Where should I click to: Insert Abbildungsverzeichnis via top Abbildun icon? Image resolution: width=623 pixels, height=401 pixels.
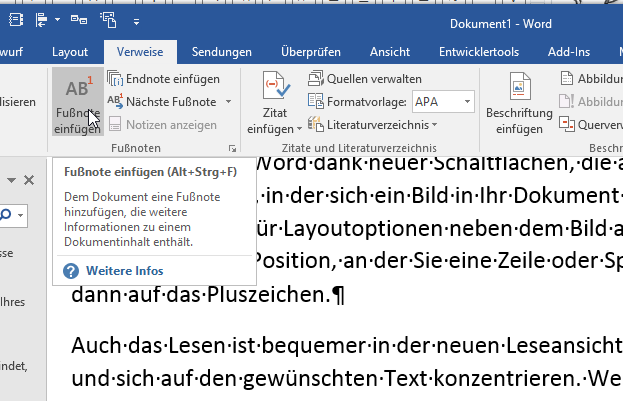567,79
